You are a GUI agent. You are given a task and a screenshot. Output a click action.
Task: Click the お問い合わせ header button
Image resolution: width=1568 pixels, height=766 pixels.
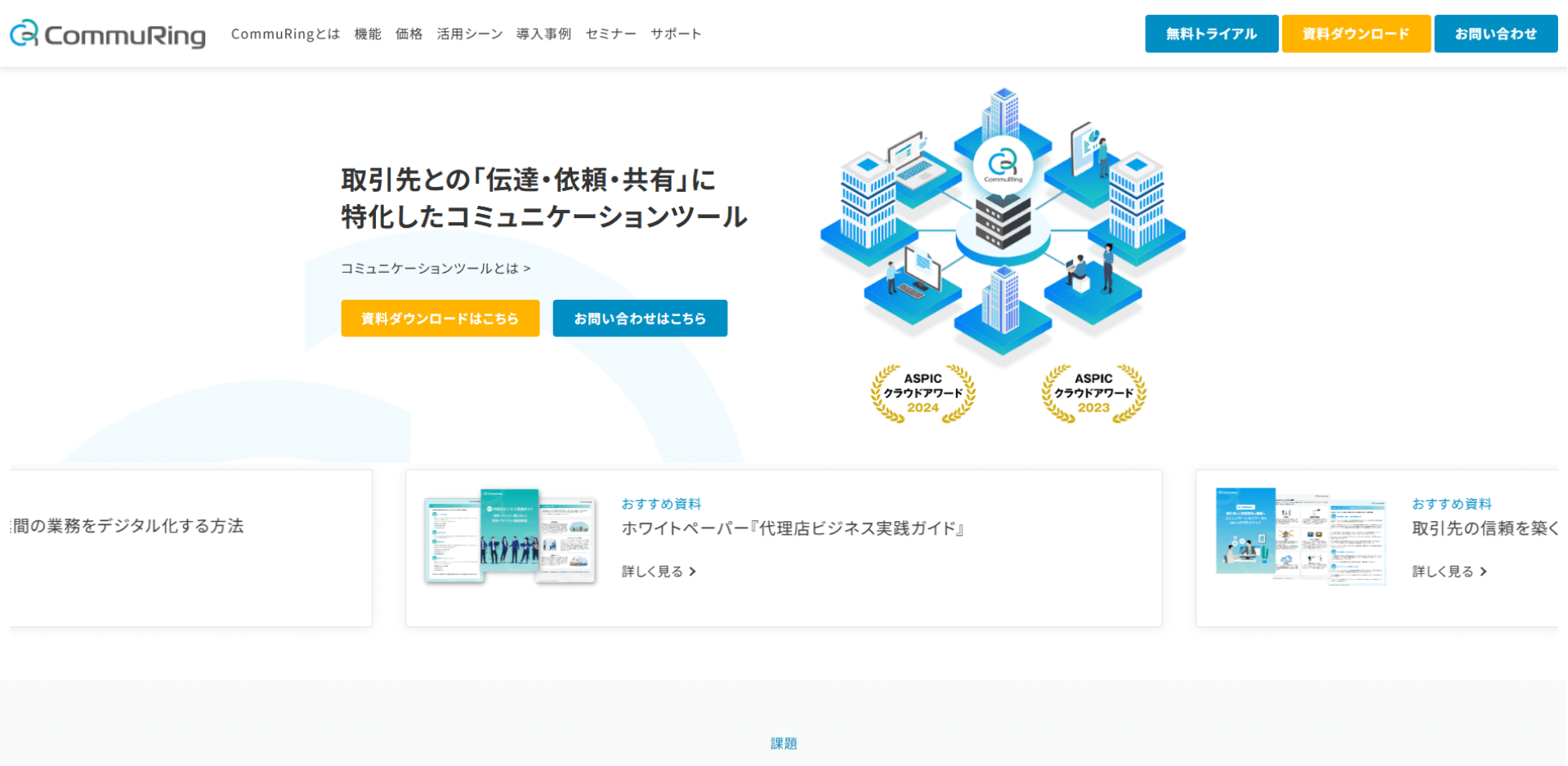click(x=1495, y=33)
